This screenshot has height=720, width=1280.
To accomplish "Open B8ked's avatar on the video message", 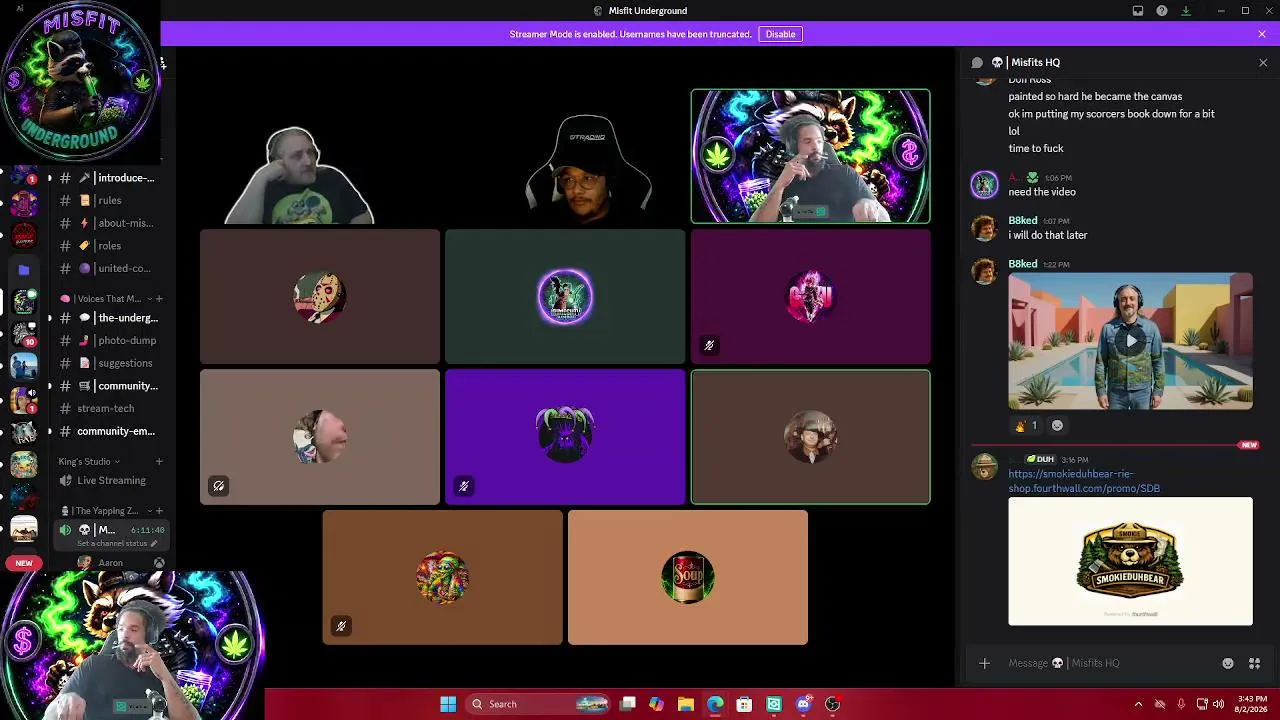I will (x=985, y=273).
